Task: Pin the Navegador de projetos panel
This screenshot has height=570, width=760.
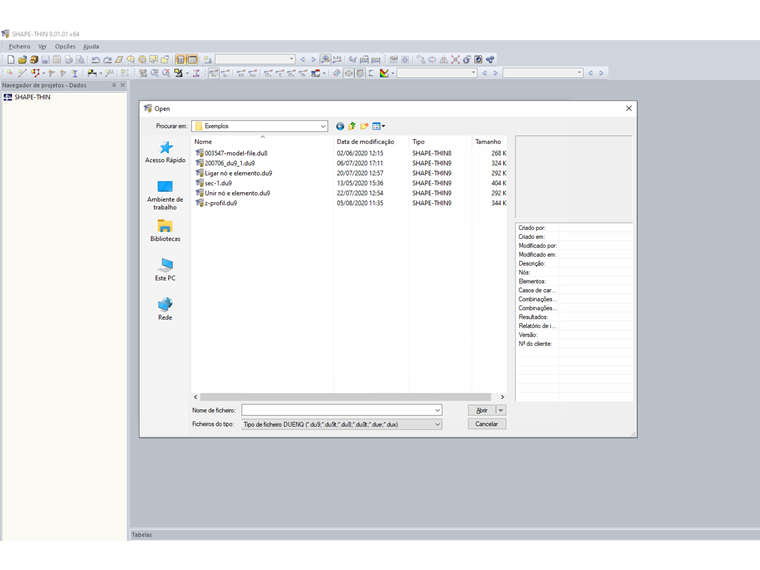Action: (x=114, y=85)
